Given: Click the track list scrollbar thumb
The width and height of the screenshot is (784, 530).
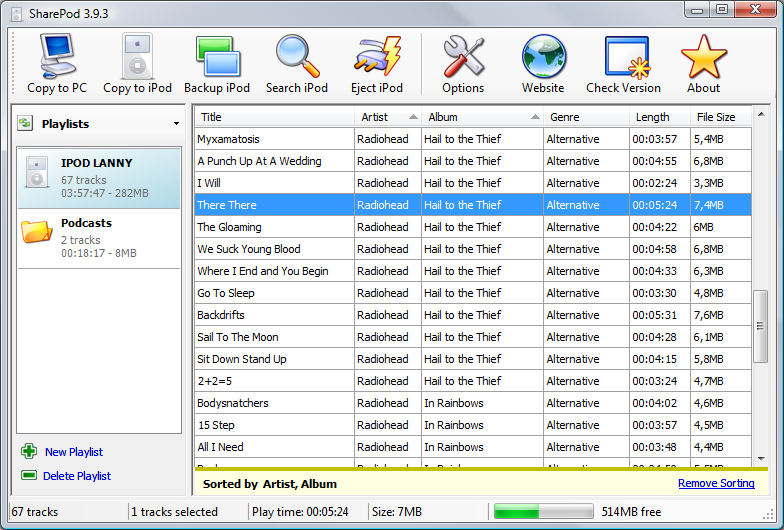Looking at the screenshot, I should tap(760, 326).
